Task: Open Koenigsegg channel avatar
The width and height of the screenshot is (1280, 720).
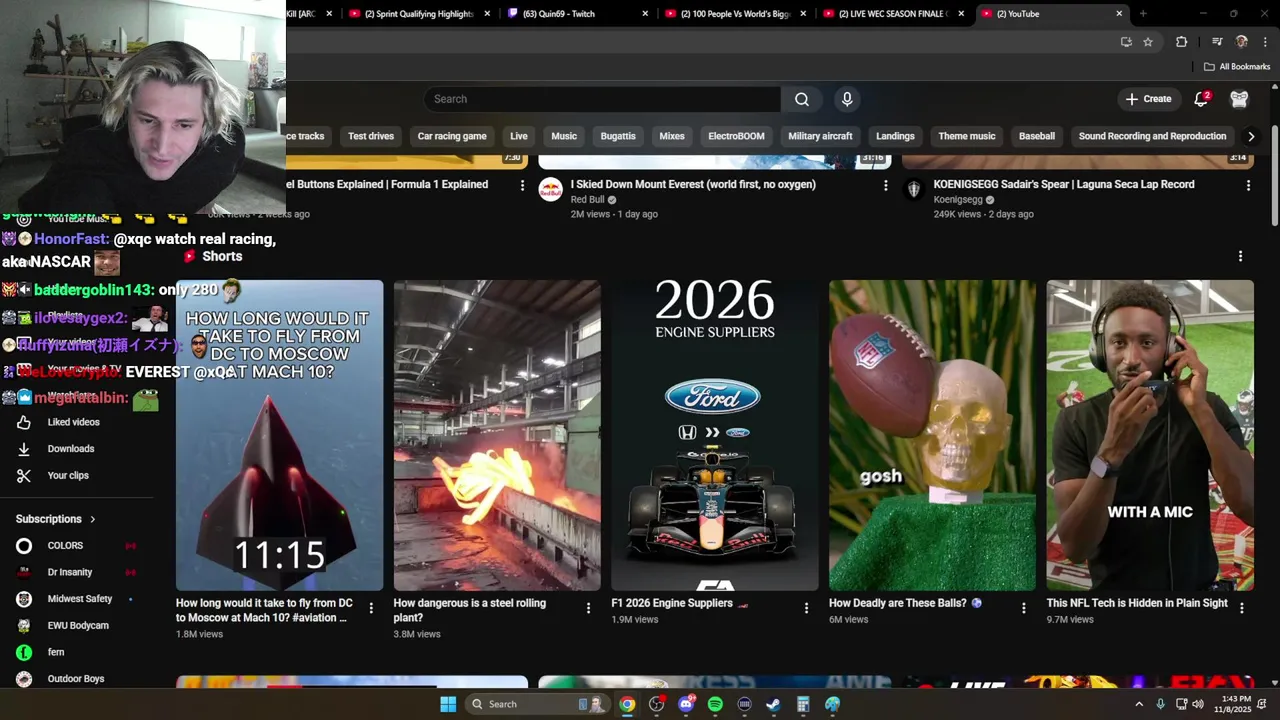Action: point(913,189)
